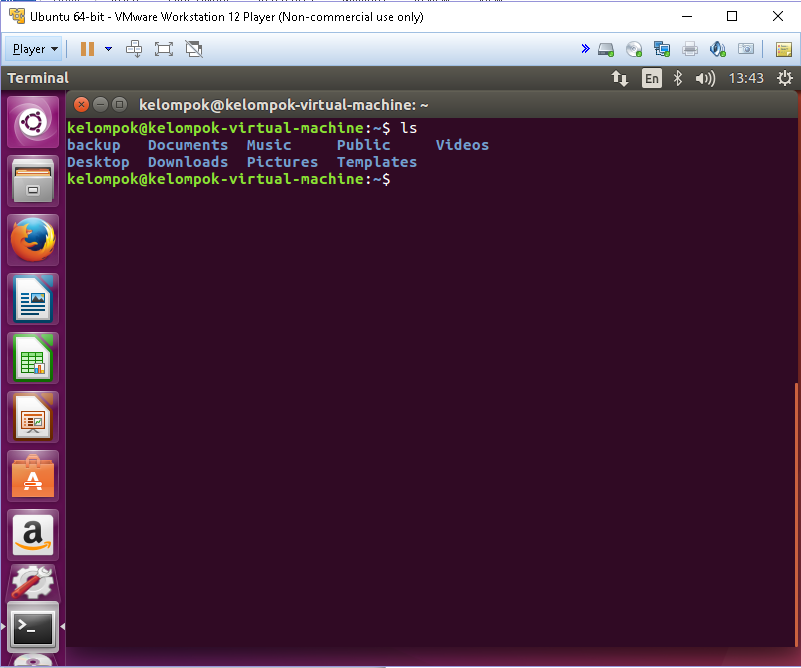This screenshot has height=668, width=801.
Task: Open the session power gear menu
Action: [x=785, y=78]
